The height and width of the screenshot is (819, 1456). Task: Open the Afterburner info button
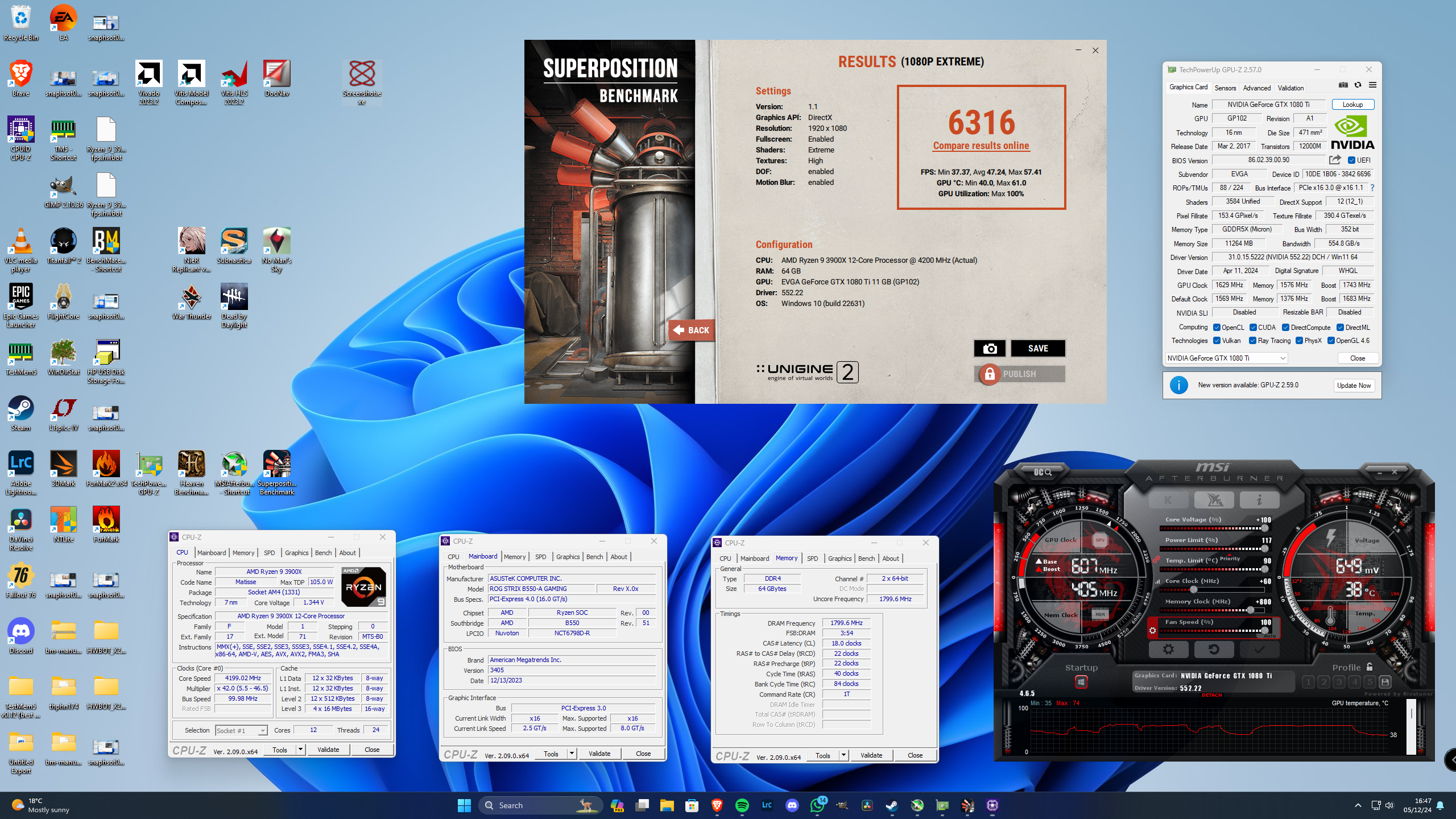pos(1259,500)
